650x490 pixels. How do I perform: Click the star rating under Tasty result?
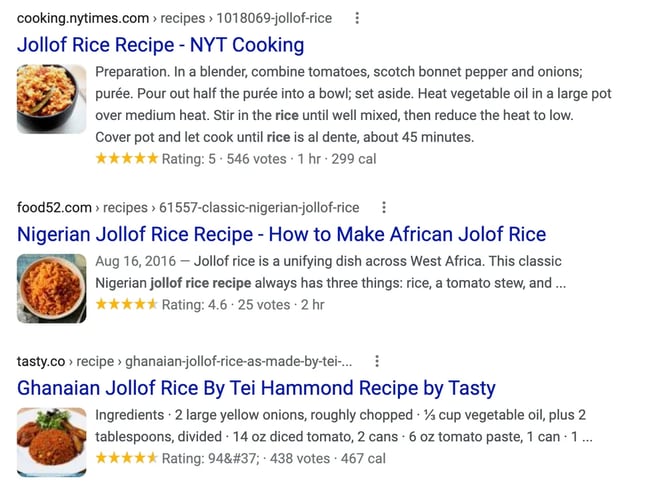pos(126,458)
